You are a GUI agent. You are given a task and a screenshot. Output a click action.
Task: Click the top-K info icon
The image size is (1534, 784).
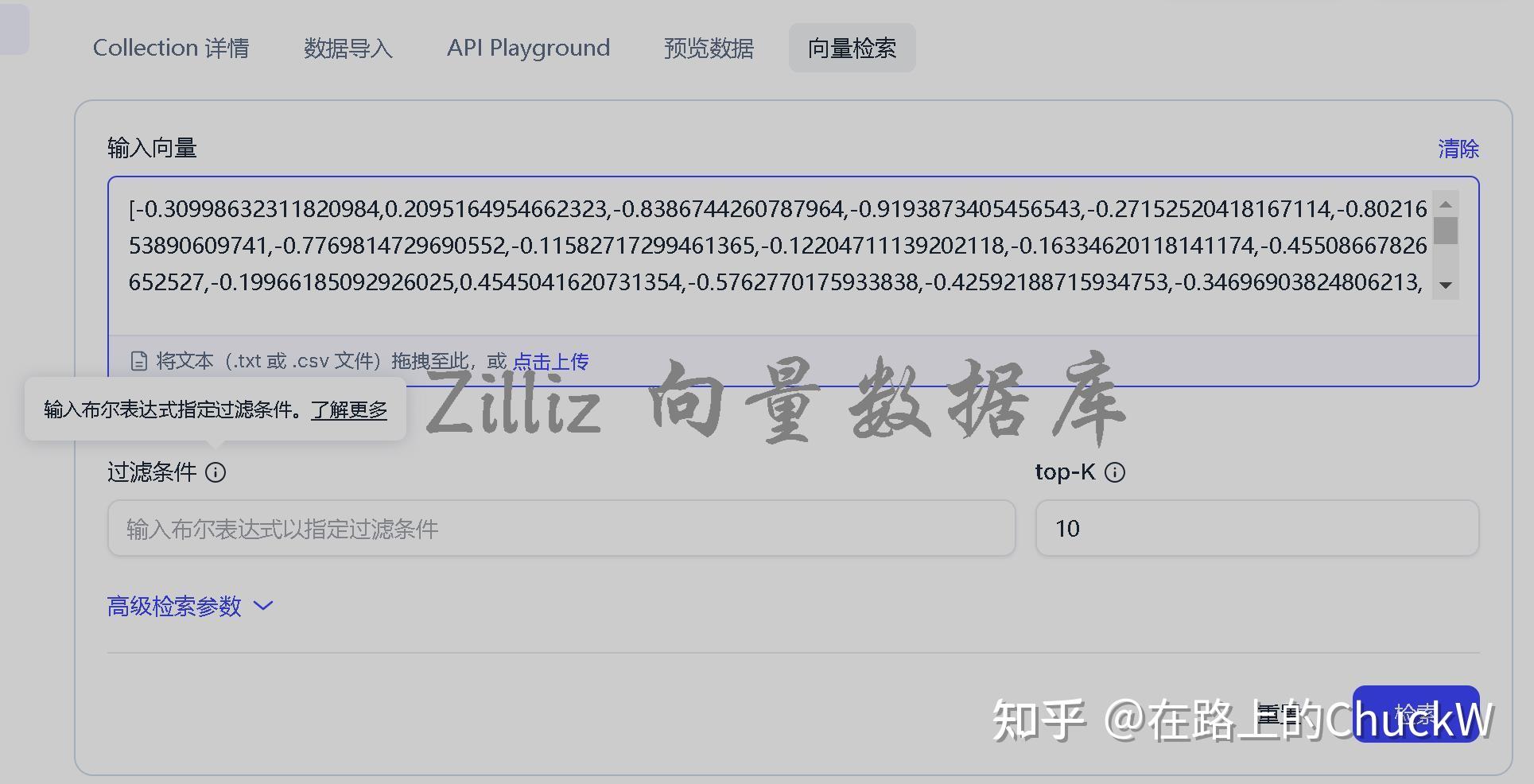(1117, 472)
